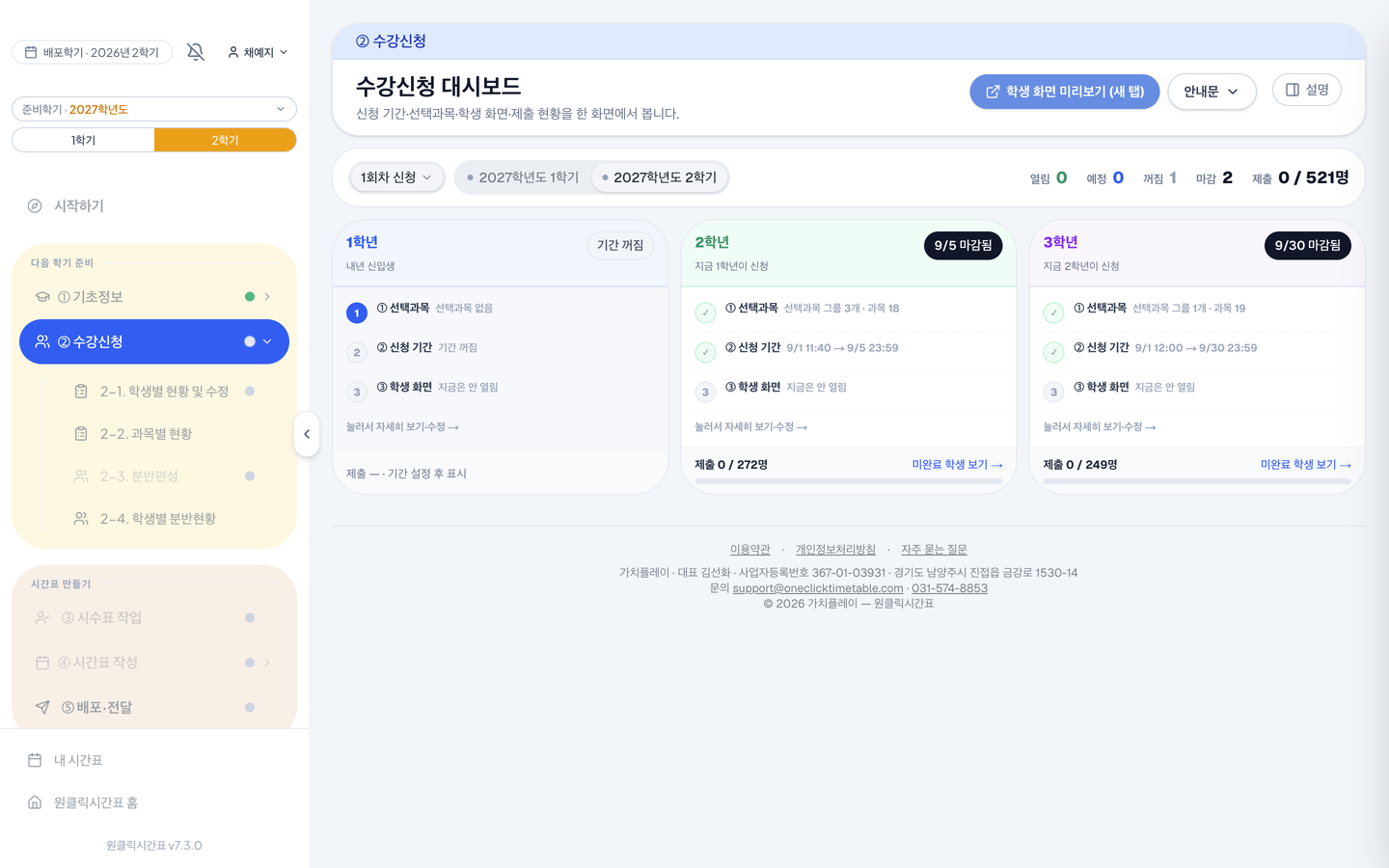Click the clipboard icon for 2-1. 학생별 현황 및 수정
The width and height of the screenshot is (1389, 868).
click(81, 391)
